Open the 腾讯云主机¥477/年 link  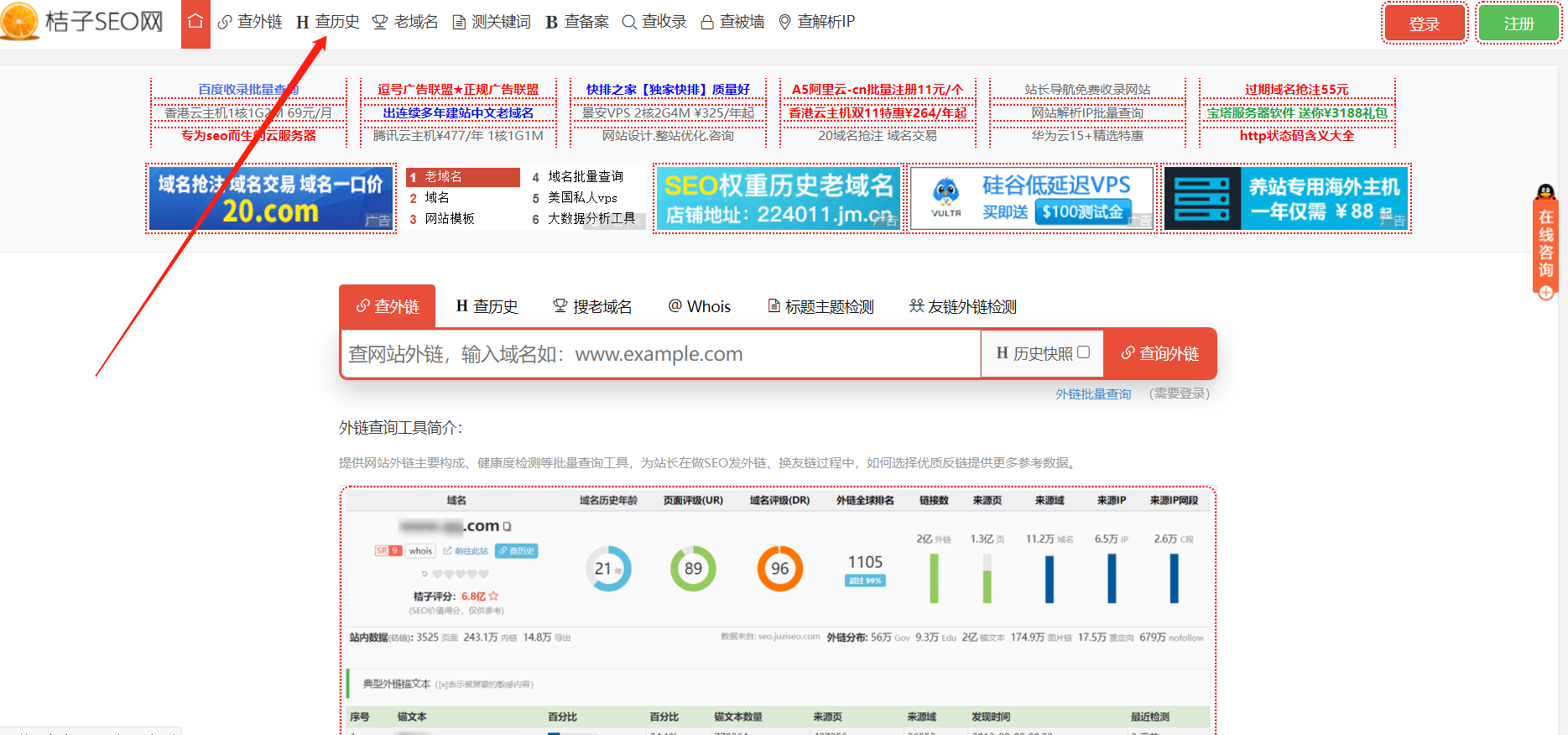click(x=458, y=135)
